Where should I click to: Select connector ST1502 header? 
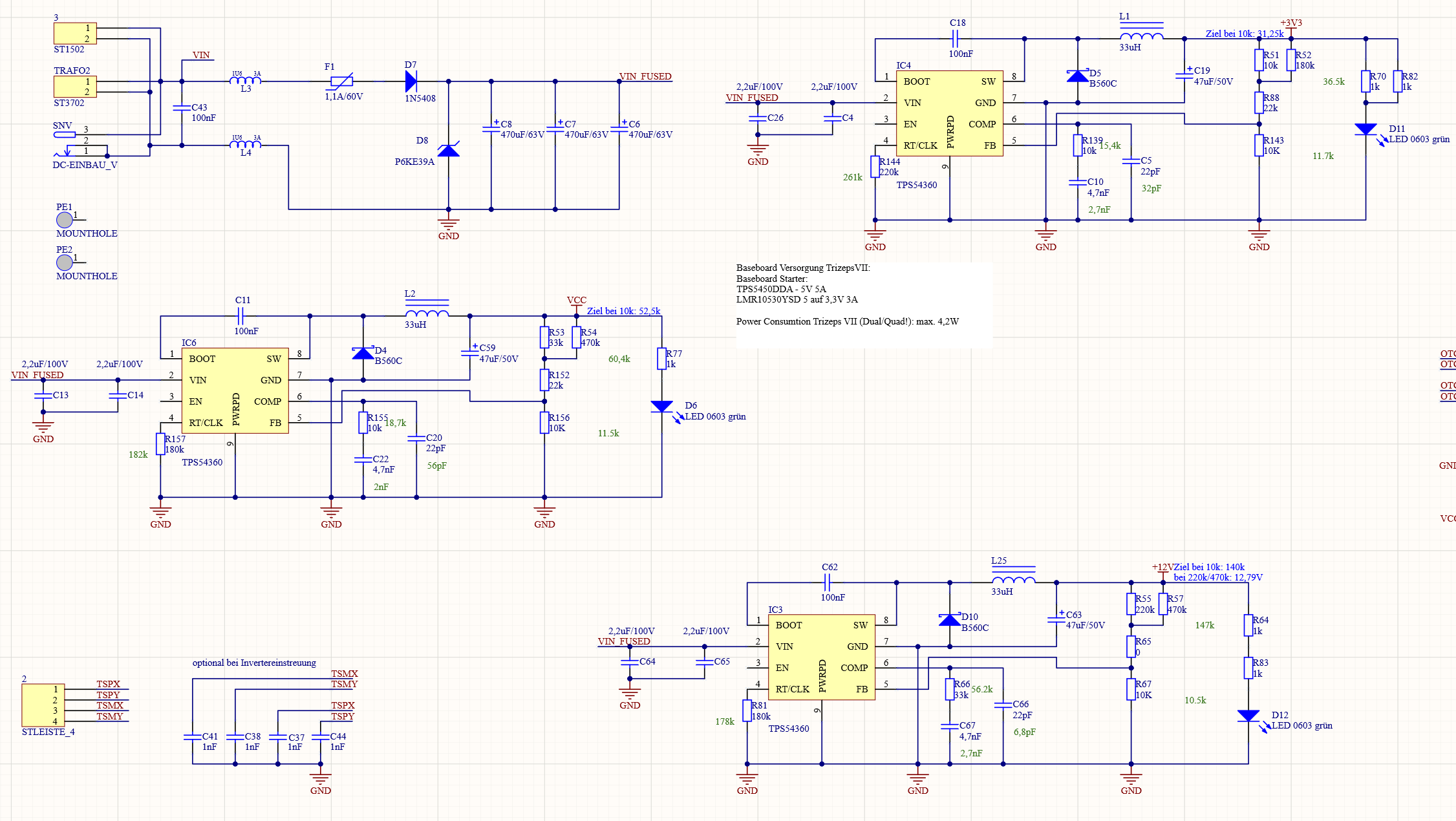click(75, 34)
